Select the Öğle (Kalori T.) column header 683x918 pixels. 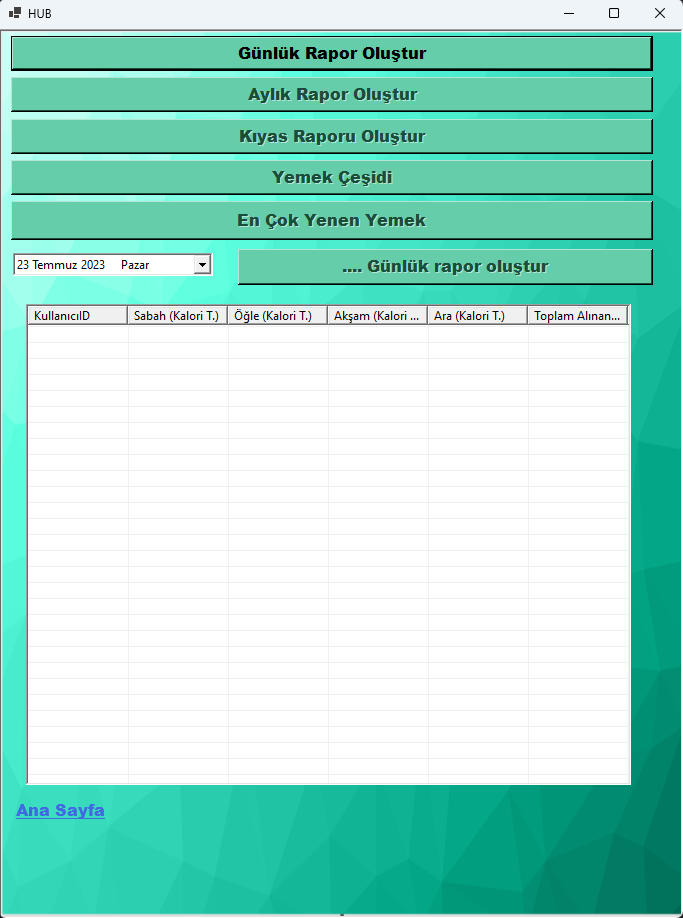tap(277, 316)
